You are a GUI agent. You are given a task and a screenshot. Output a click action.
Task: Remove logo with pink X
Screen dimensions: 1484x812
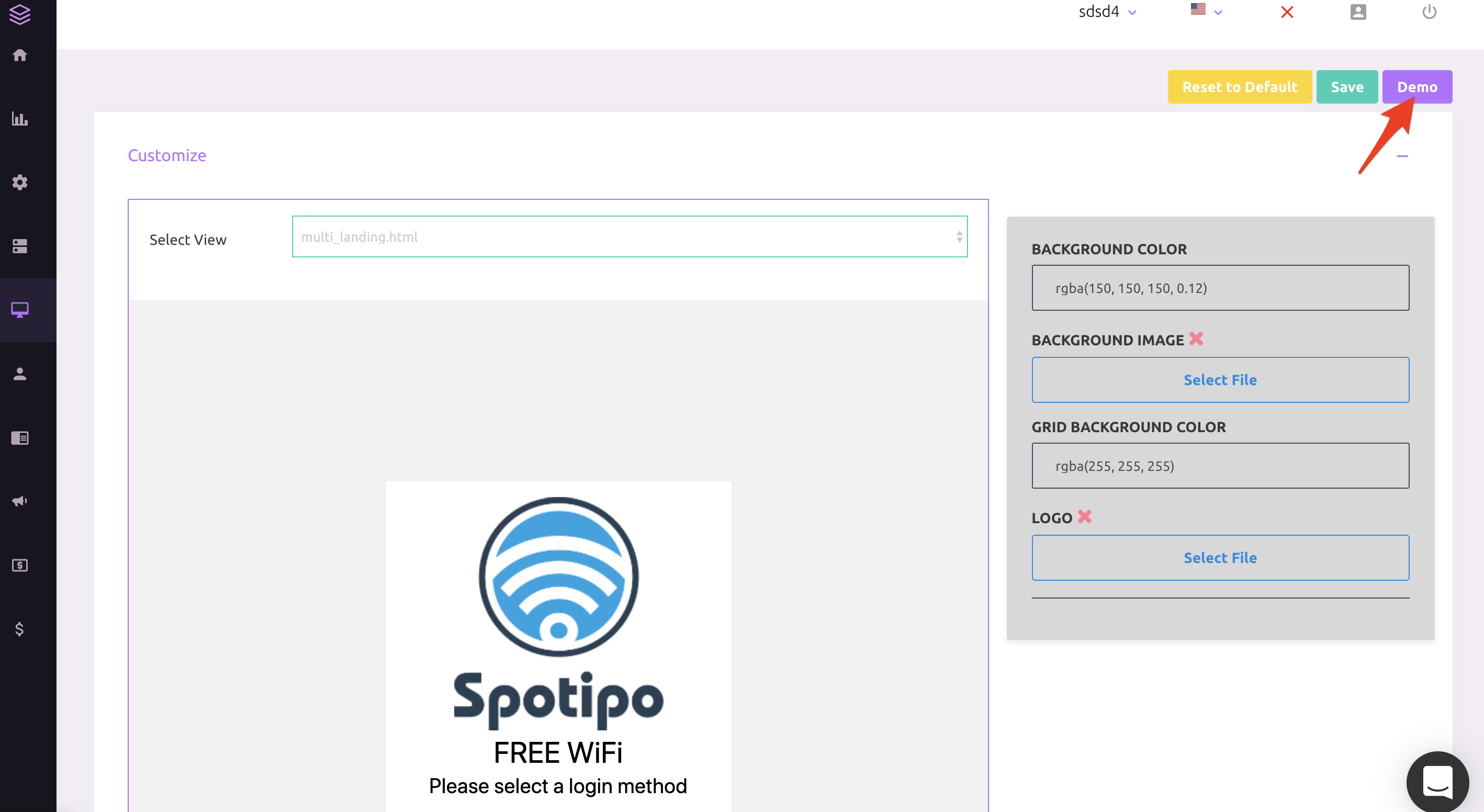click(x=1084, y=516)
